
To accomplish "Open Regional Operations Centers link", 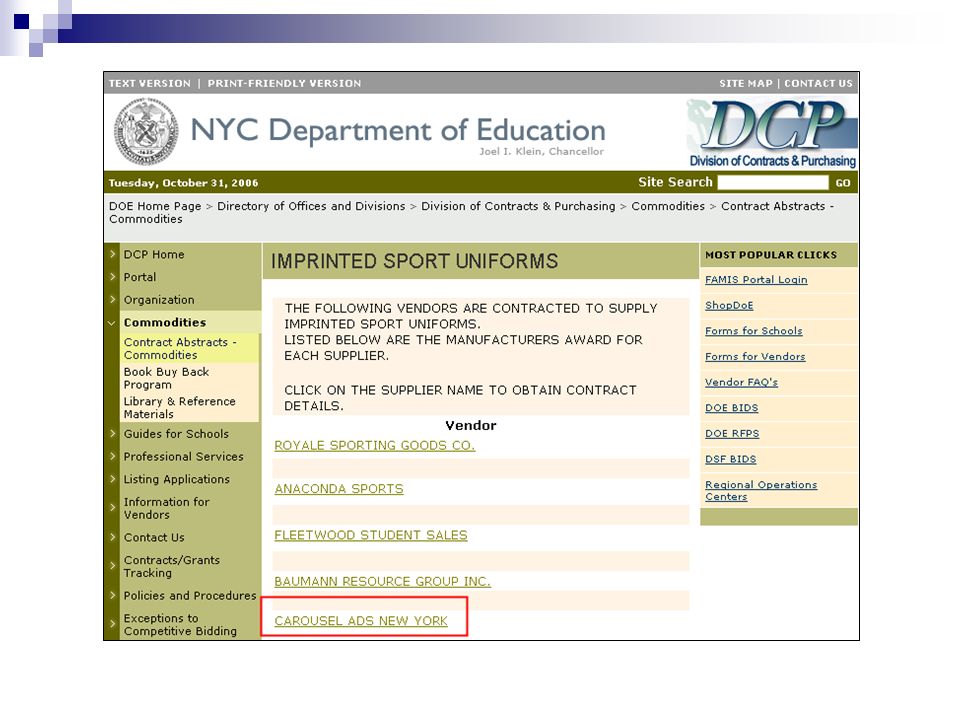I will (761, 491).
